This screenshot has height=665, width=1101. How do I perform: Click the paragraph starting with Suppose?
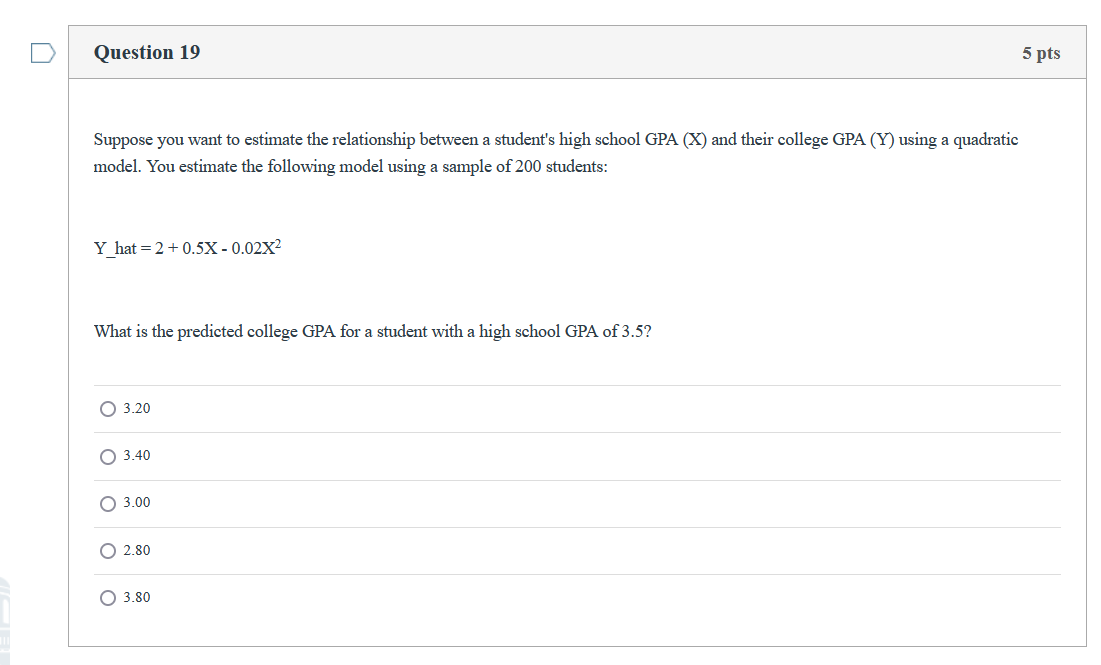pos(556,152)
